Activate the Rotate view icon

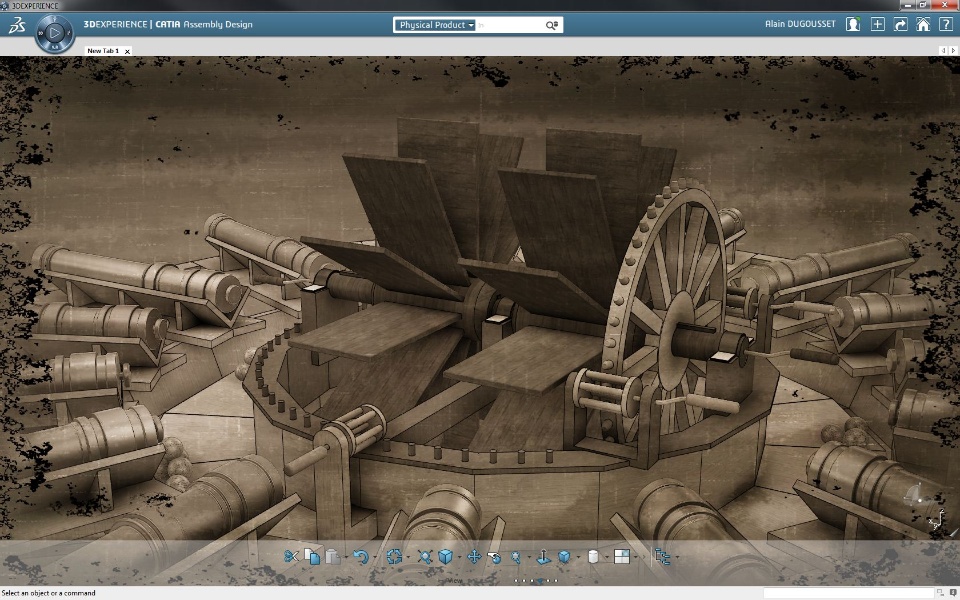tap(494, 557)
